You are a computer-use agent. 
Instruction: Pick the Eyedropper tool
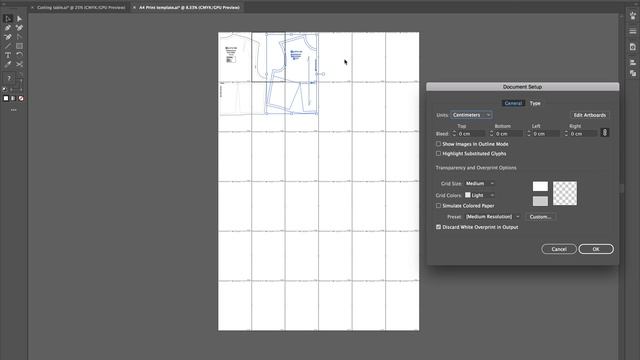(x=8, y=64)
